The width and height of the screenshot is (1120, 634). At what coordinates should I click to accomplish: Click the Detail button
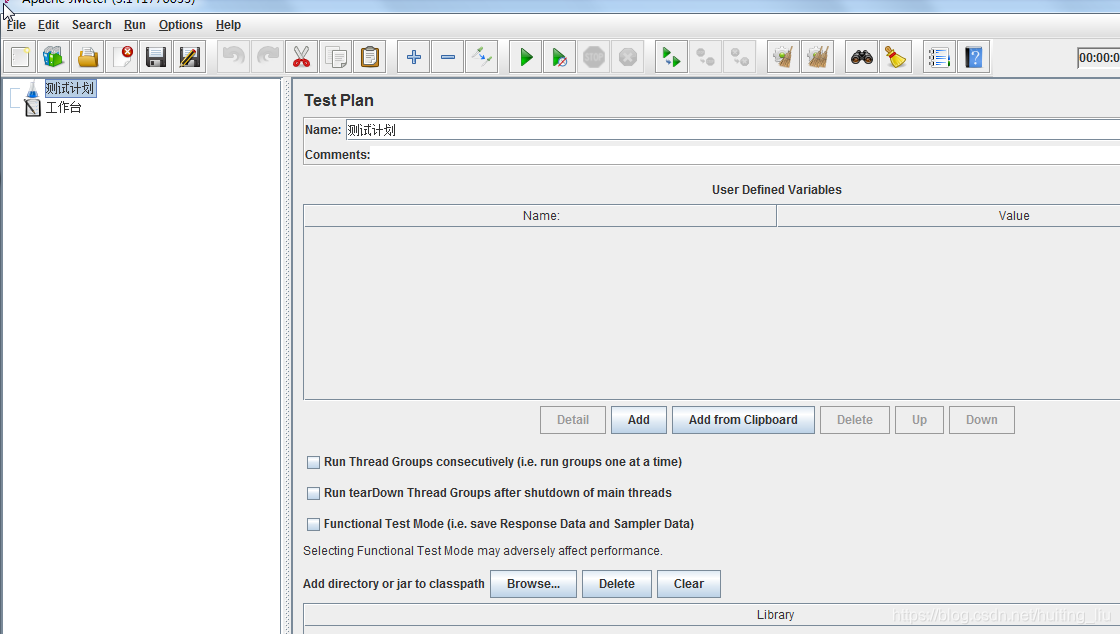click(573, 420)
